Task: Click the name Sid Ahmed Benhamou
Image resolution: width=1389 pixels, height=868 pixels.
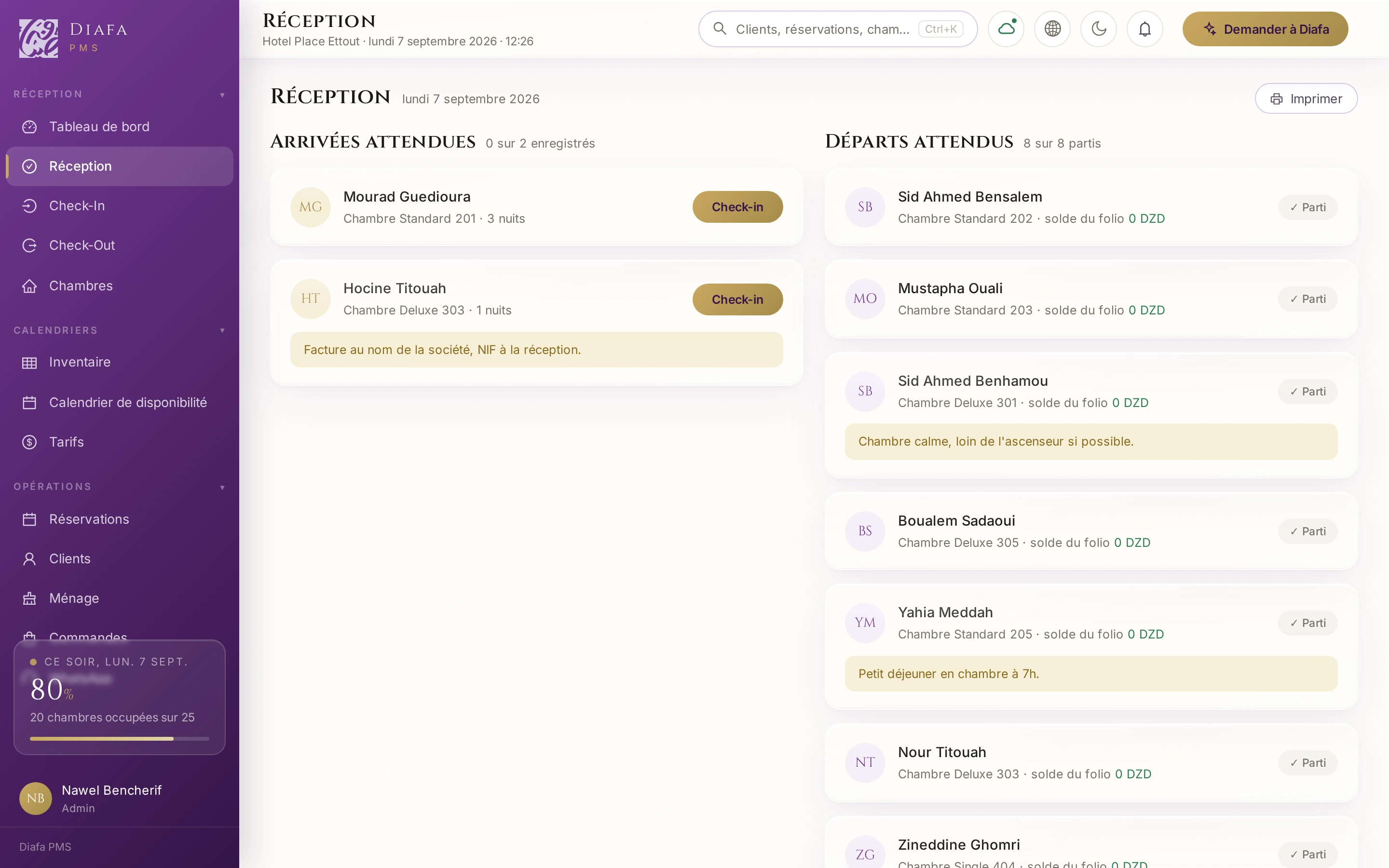Action: 973,381
